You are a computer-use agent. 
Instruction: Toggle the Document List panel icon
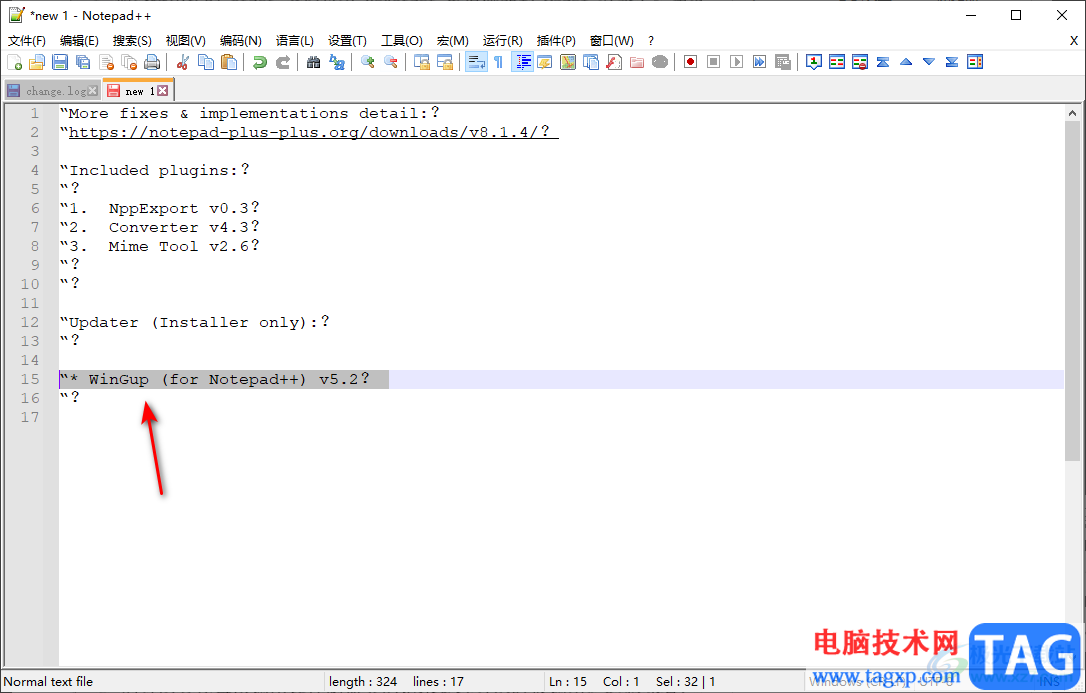click(x=591, y=62)
